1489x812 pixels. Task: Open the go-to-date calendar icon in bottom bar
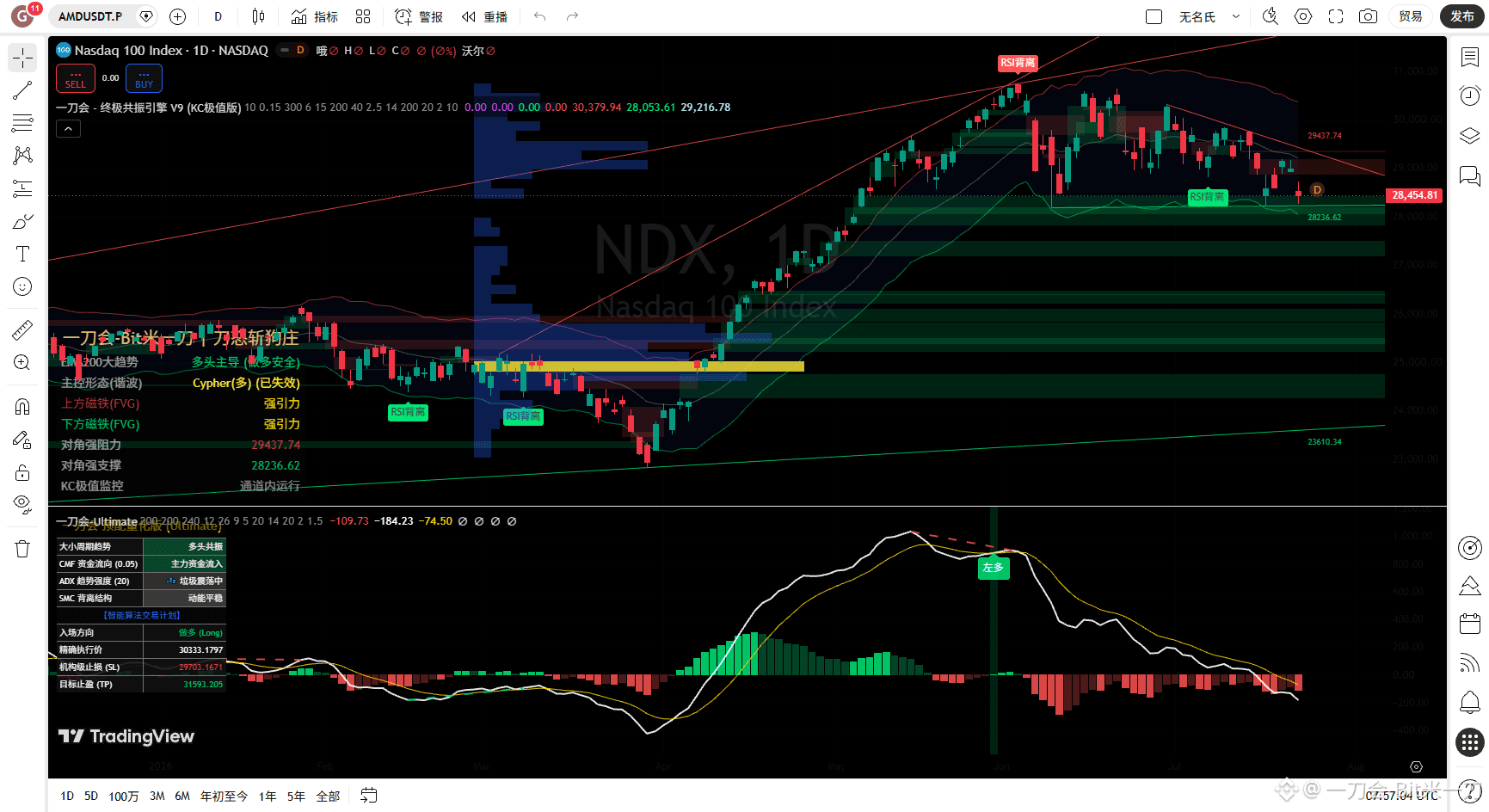tap(369, 796)
